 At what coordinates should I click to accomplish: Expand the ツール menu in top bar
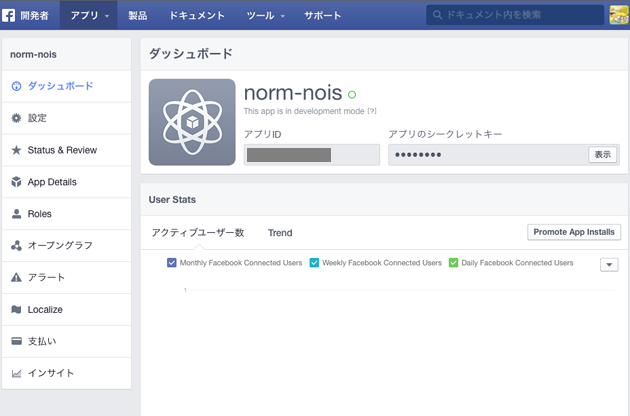coord(265,16)
